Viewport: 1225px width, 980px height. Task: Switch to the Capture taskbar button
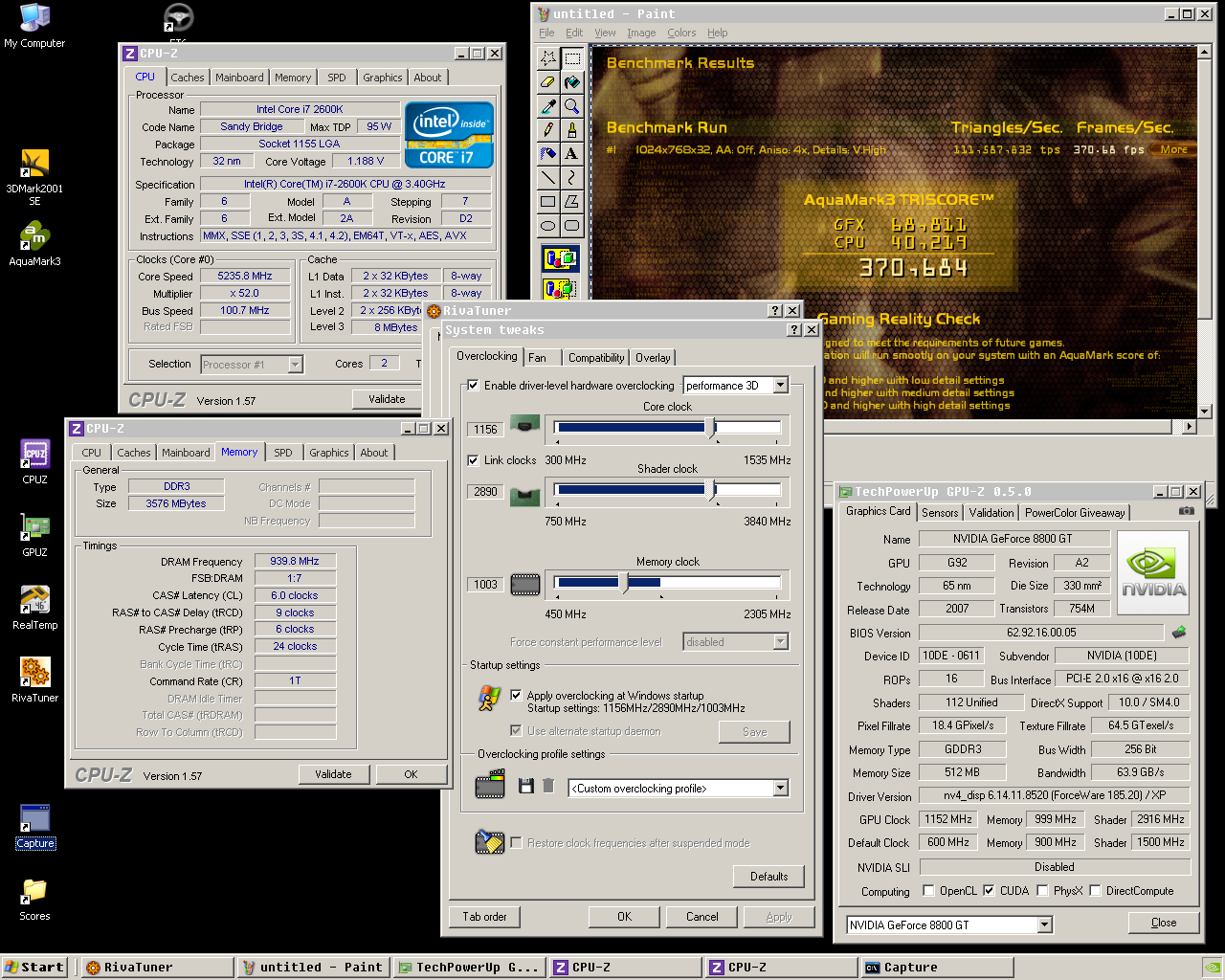(937, 968)
